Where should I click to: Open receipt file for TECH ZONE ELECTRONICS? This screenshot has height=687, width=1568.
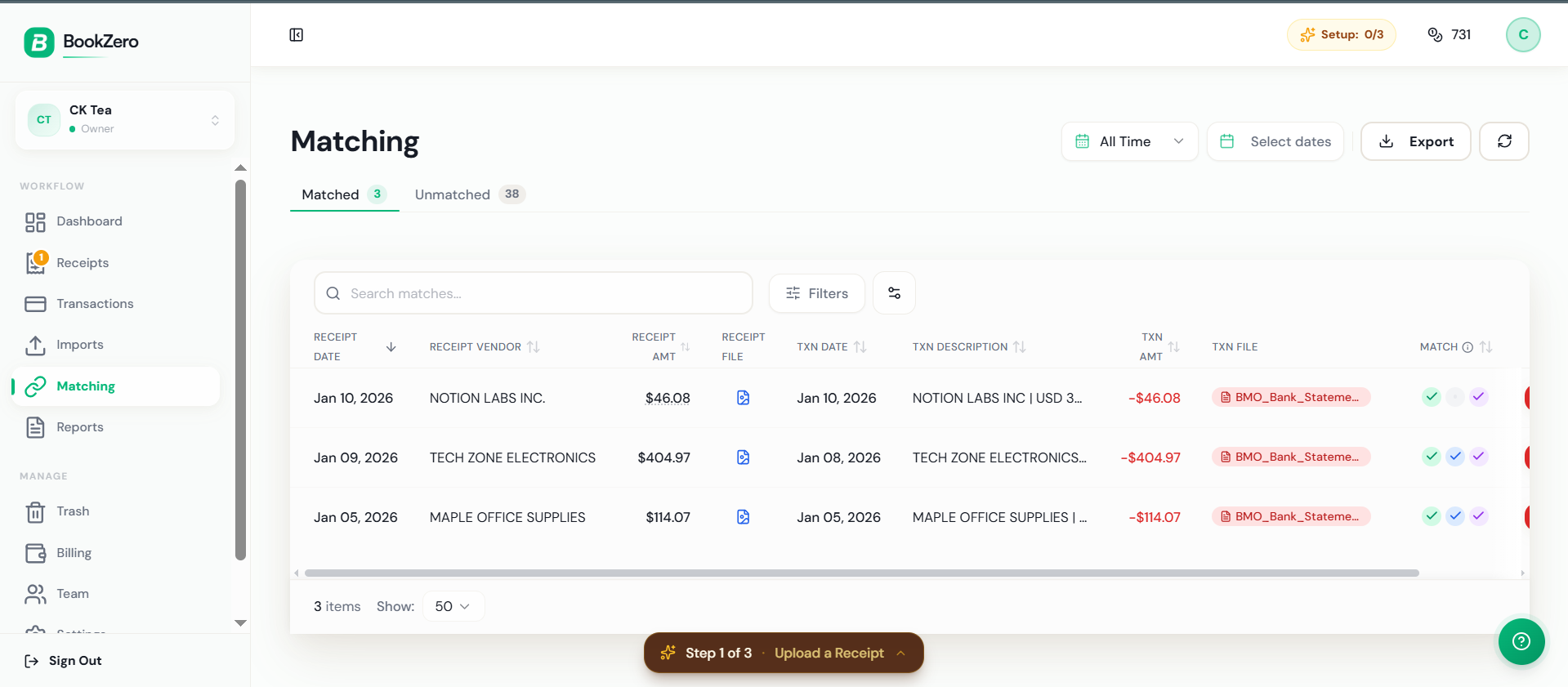coord(743,457)
